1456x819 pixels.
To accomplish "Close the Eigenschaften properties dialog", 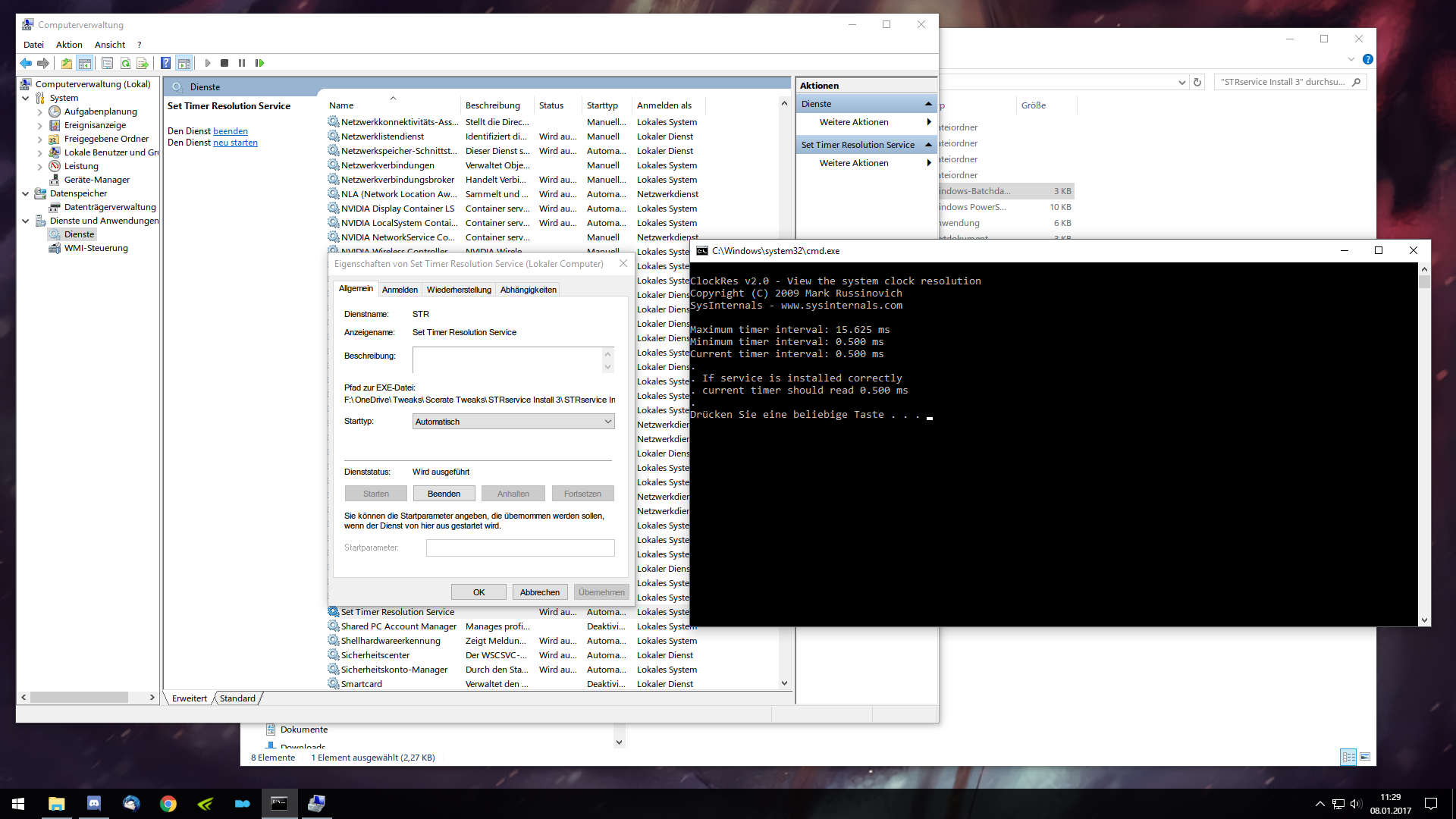I will point(623,263).
